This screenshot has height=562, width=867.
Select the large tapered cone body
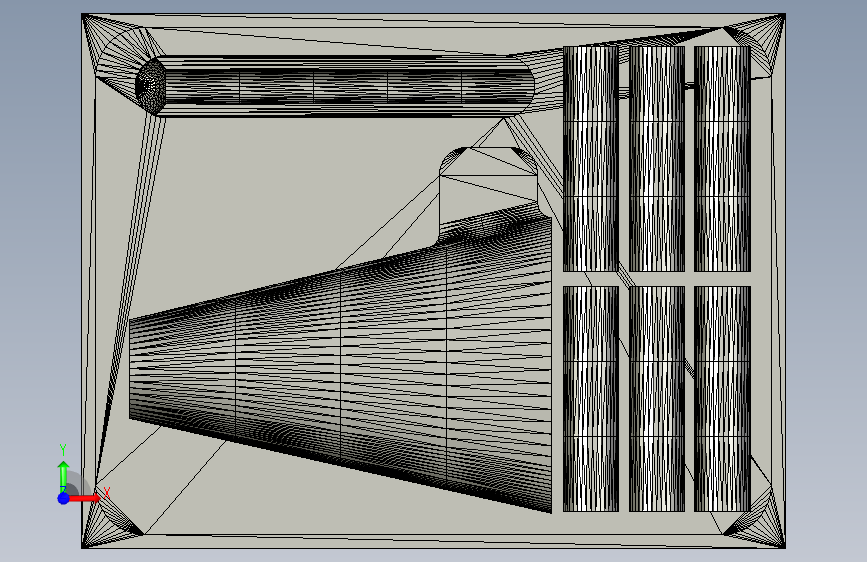(x=341, y=365)
